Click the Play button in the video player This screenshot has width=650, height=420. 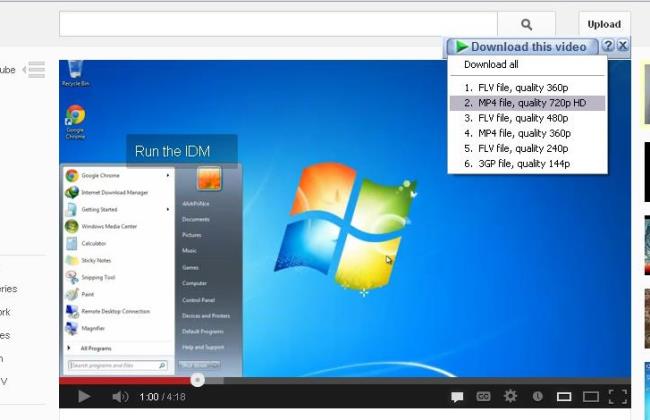coord(84,397)
